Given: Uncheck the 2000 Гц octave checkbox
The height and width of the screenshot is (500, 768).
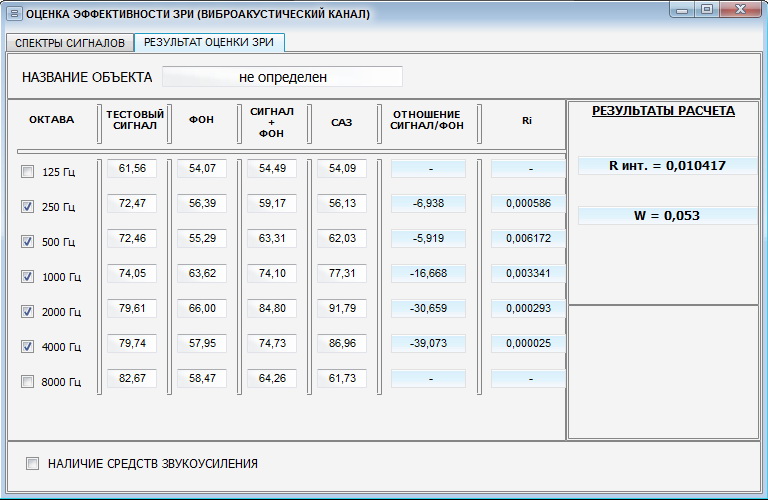Looking at the screenshot, I should point(28,312).
